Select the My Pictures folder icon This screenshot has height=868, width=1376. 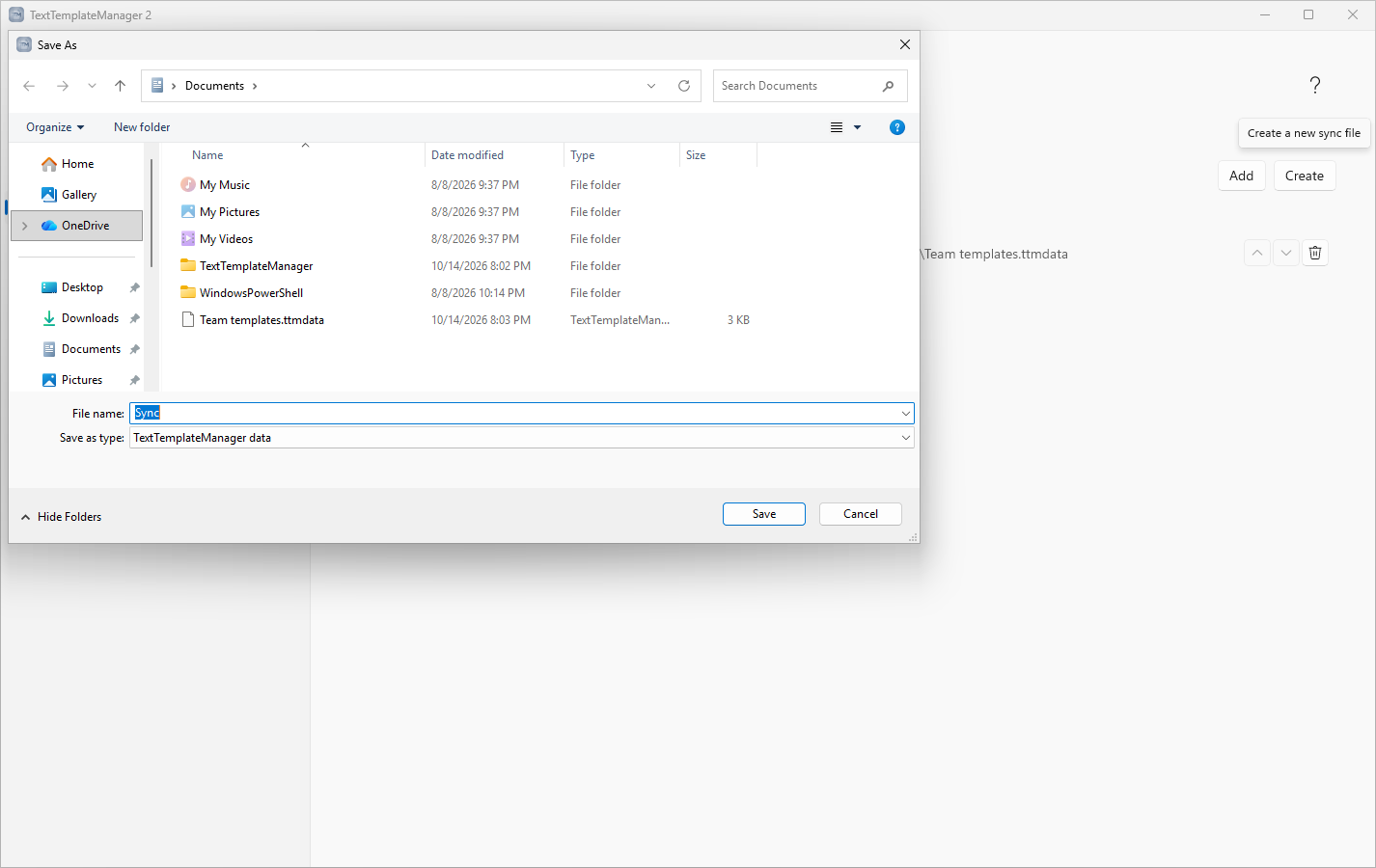coord(188,212)
